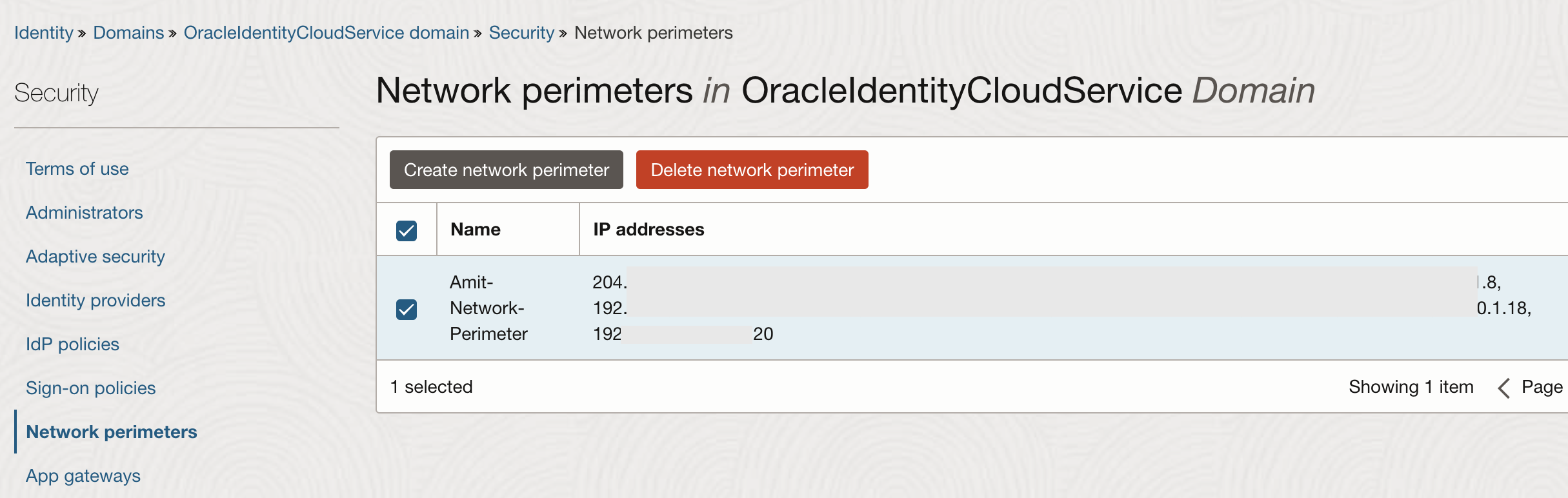Uncheck the Amit-Network-Perimeter row checkbox
1568x498 pixels.
pos(407,309)
